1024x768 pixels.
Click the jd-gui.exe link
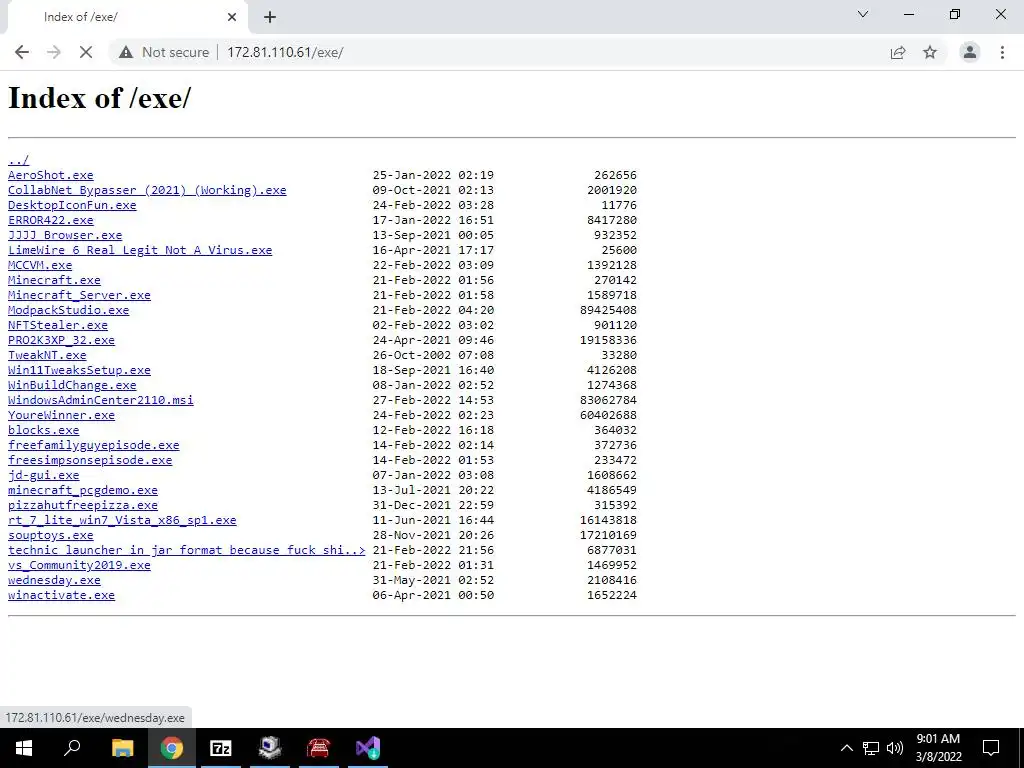(44, 475)
